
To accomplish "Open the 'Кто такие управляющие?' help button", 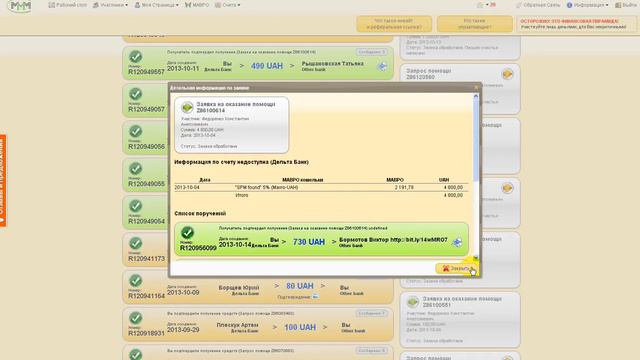I will tap(475, 24).
